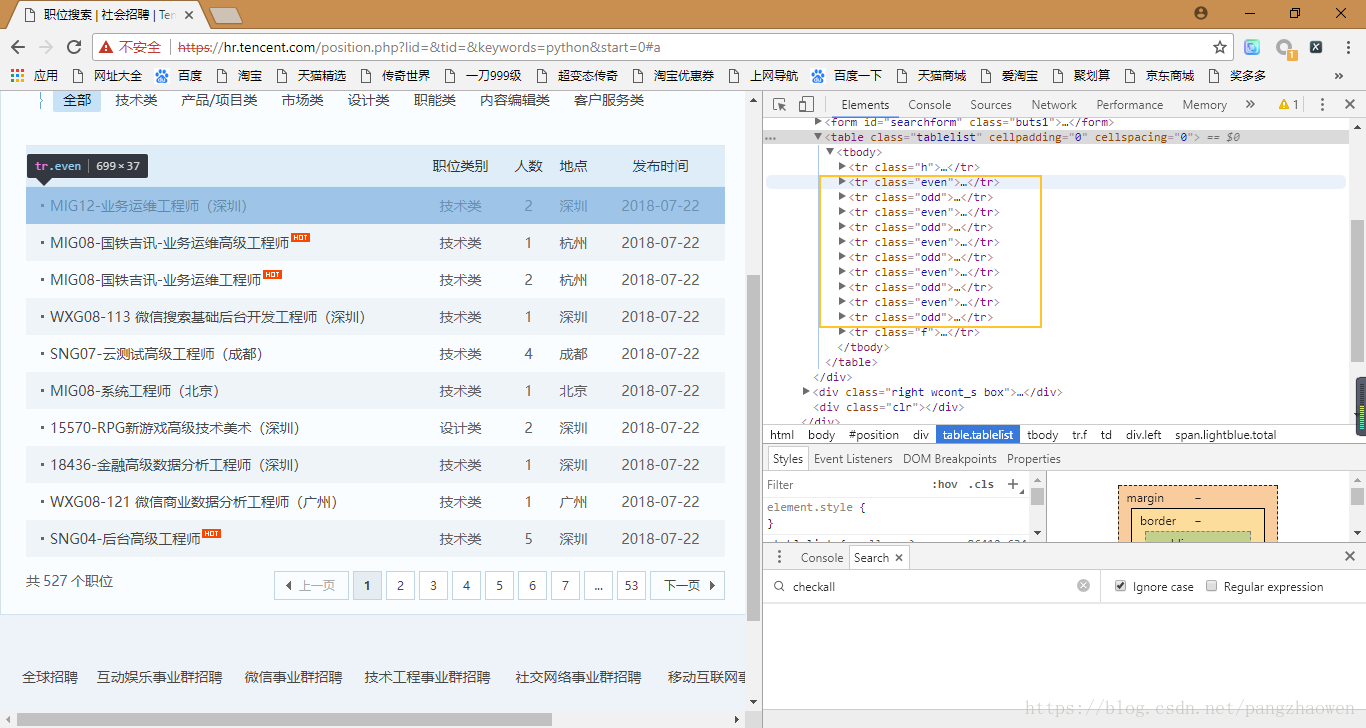The height and width of the screenshot is (728, 1366).
Task: Go to results page 53
Action: pos(631,585)
